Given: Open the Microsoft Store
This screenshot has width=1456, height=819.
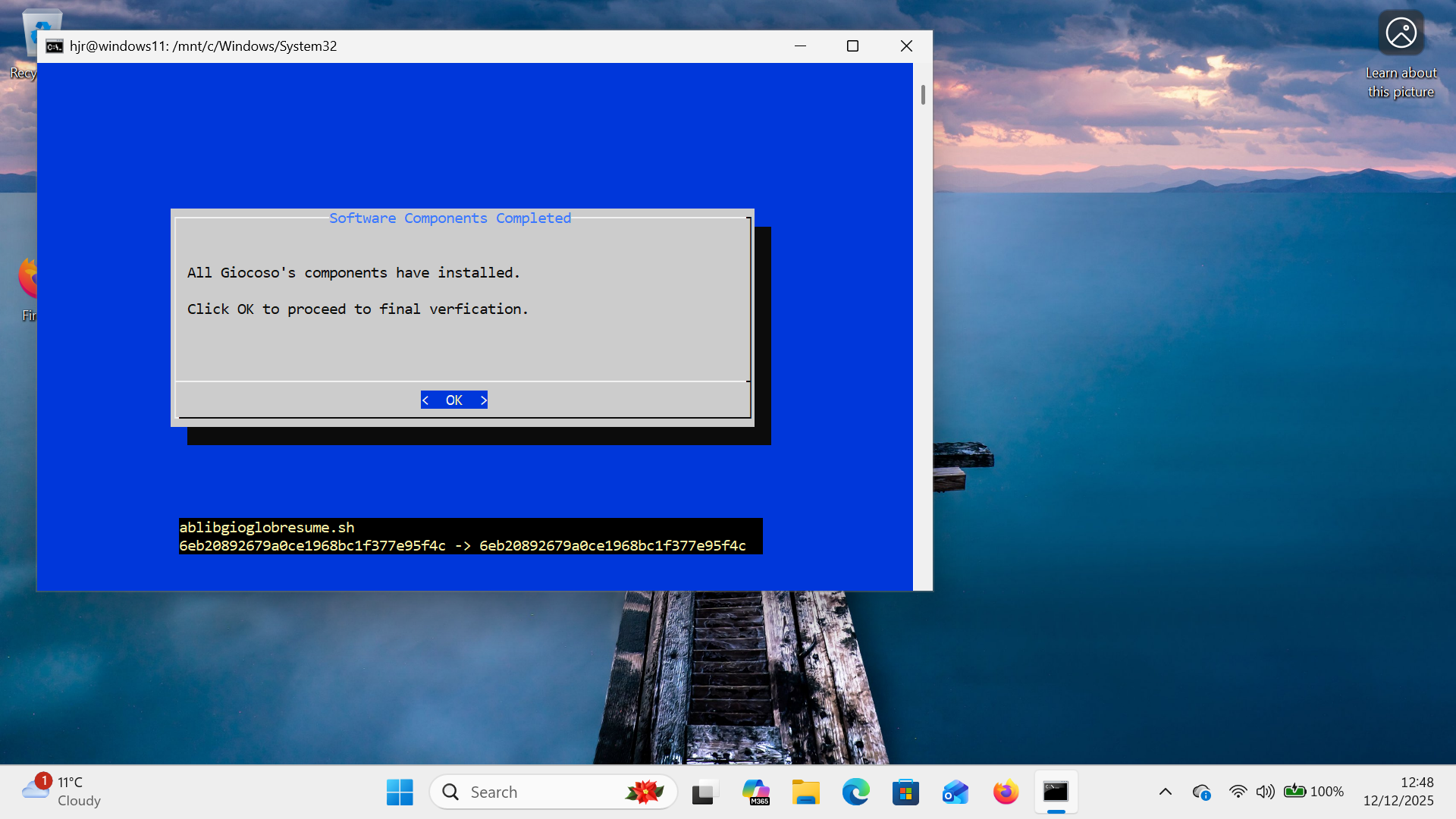Looking at the screenshot, I should click(x=905, y=792).
